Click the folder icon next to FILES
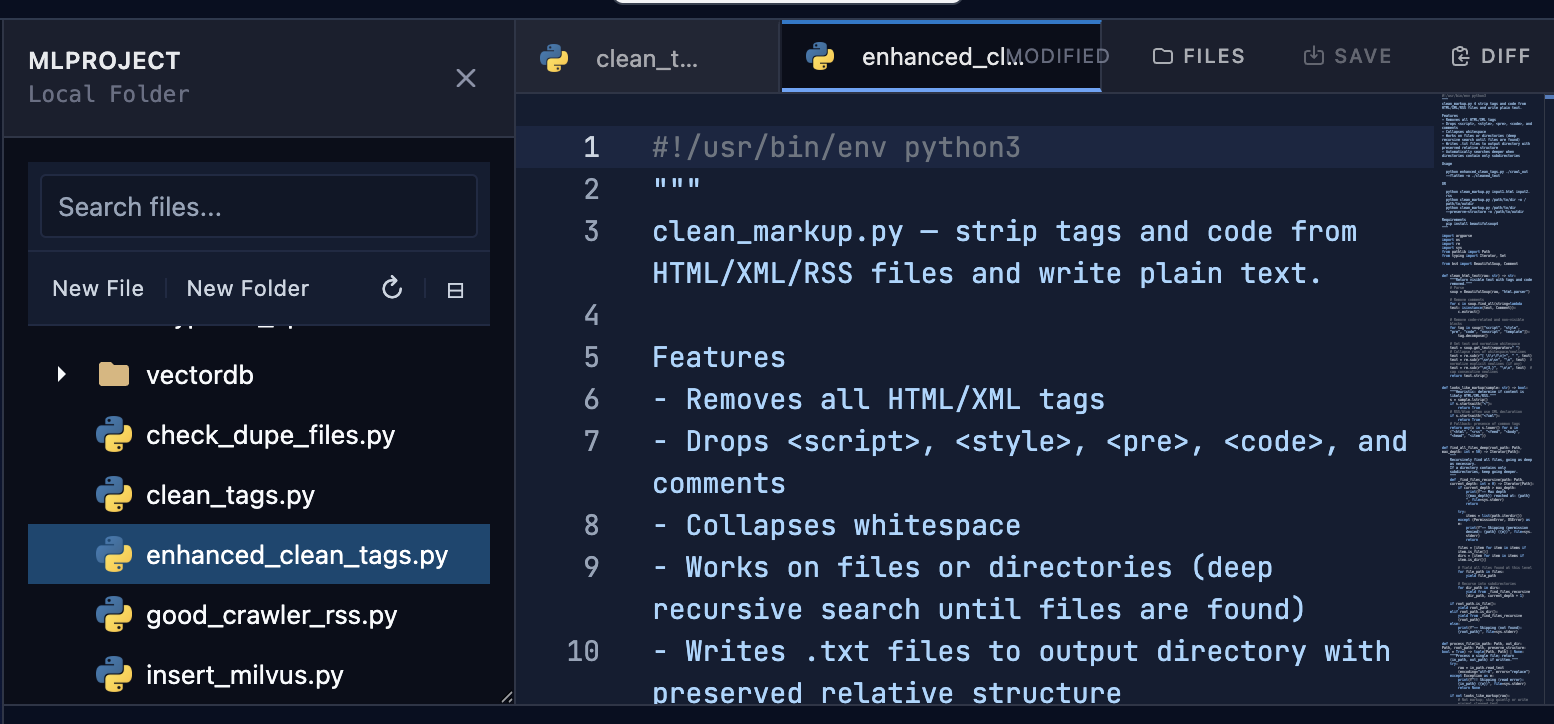 click(x=1165, y=56)
